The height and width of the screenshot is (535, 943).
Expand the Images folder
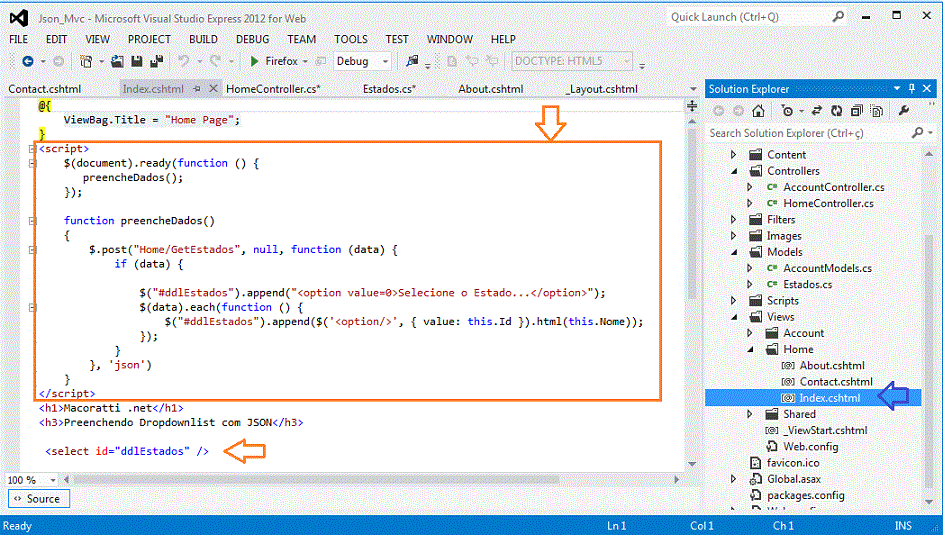click(733, 236)
